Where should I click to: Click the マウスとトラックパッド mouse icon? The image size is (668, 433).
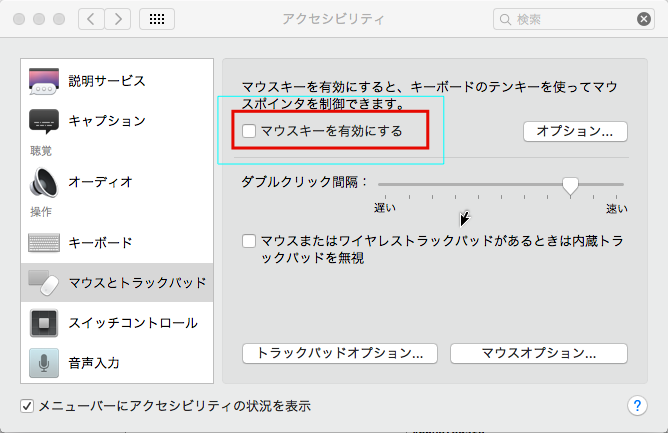44,283
